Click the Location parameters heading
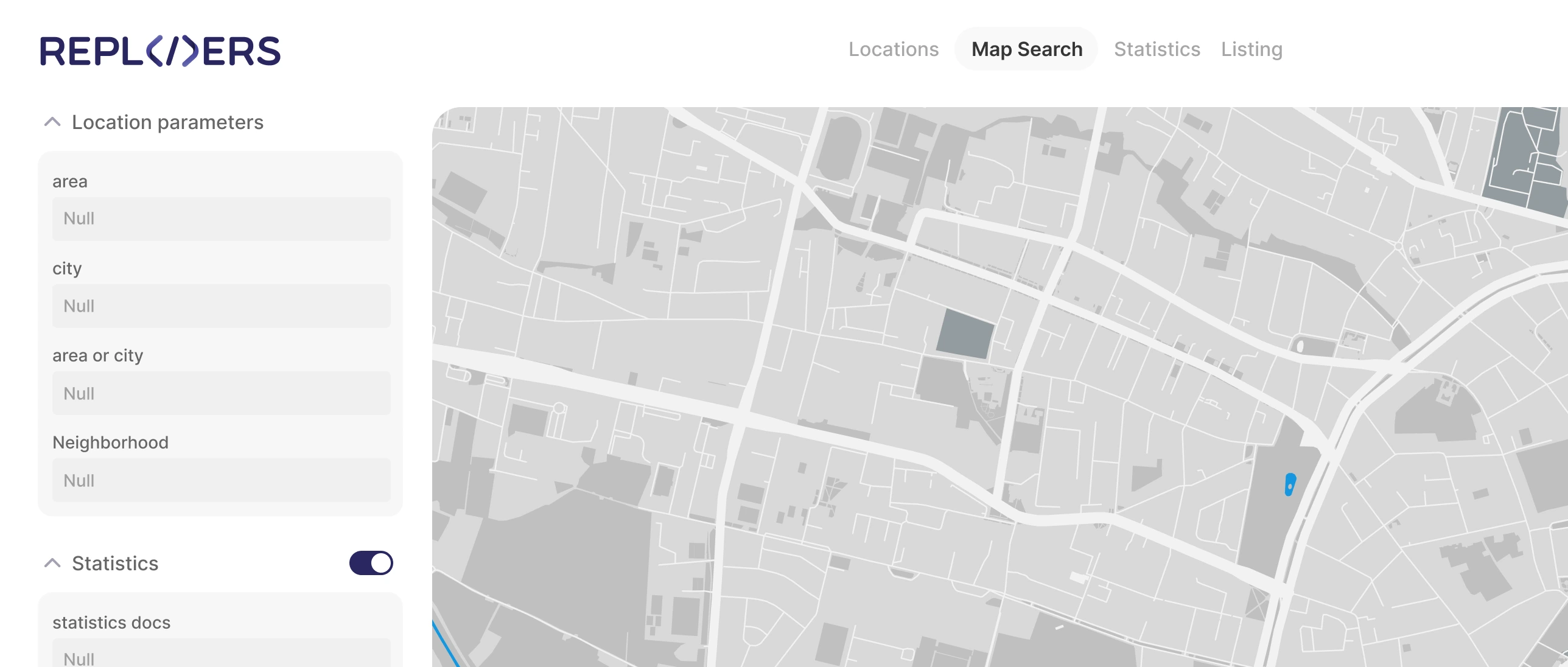 click(167, 122)
